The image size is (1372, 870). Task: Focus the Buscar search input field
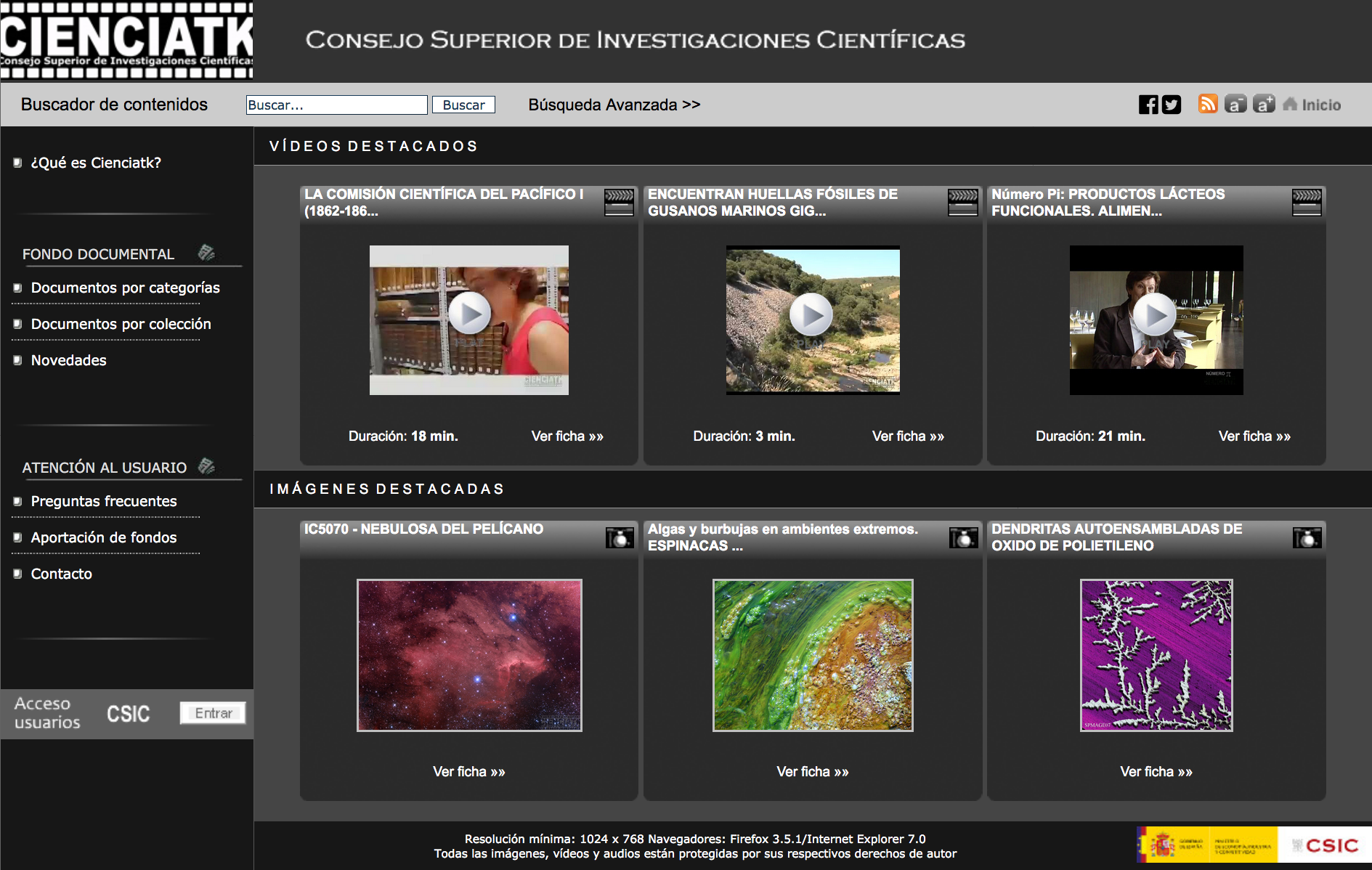coord(337,105)
